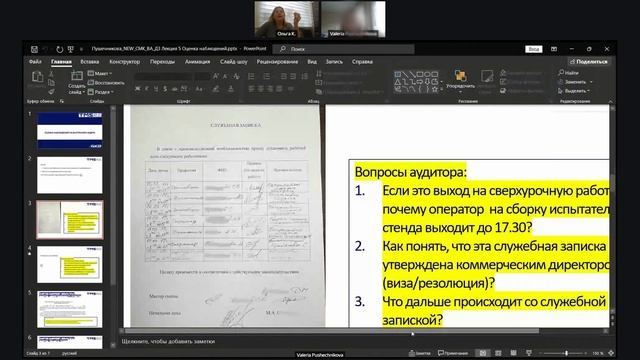This screenshot has height=360, width=640.
Task: Select the triangle shape in shapes gallery
Action: click(398, 82)
